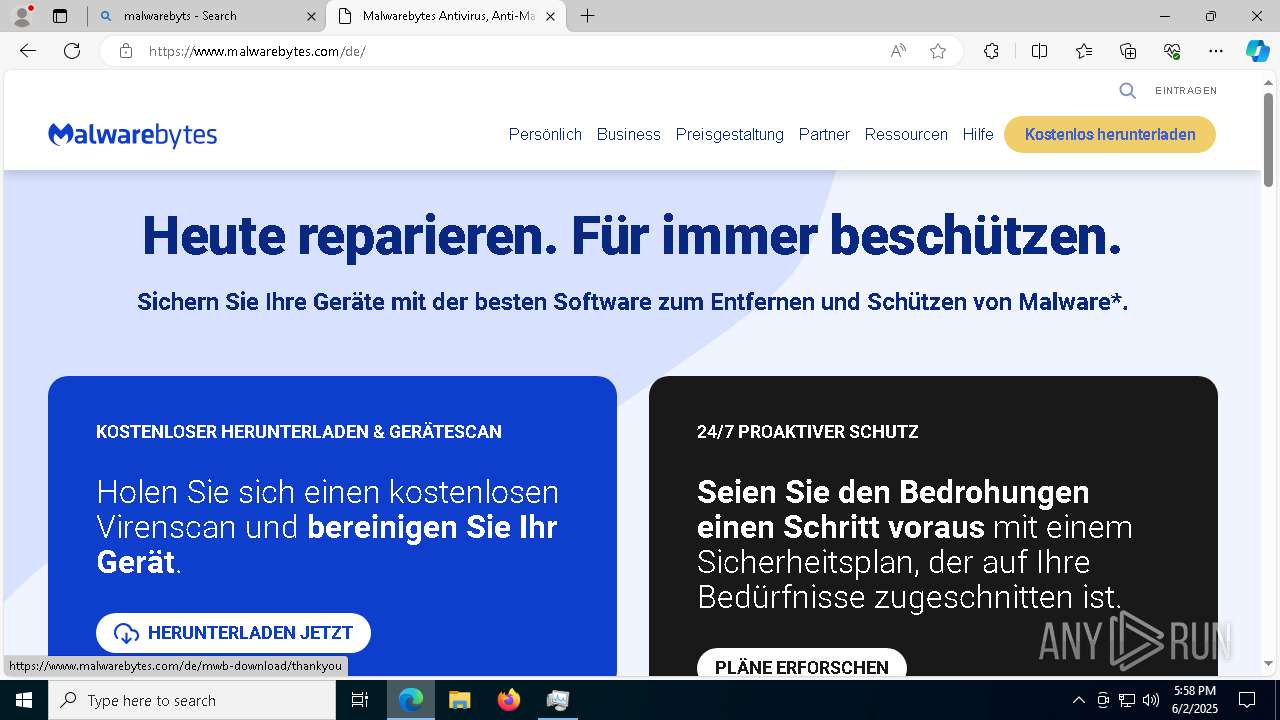This screenshot has width=1280, height=720.
Task: Open the Persönlich menu
Action: click(x=545, y=134)
